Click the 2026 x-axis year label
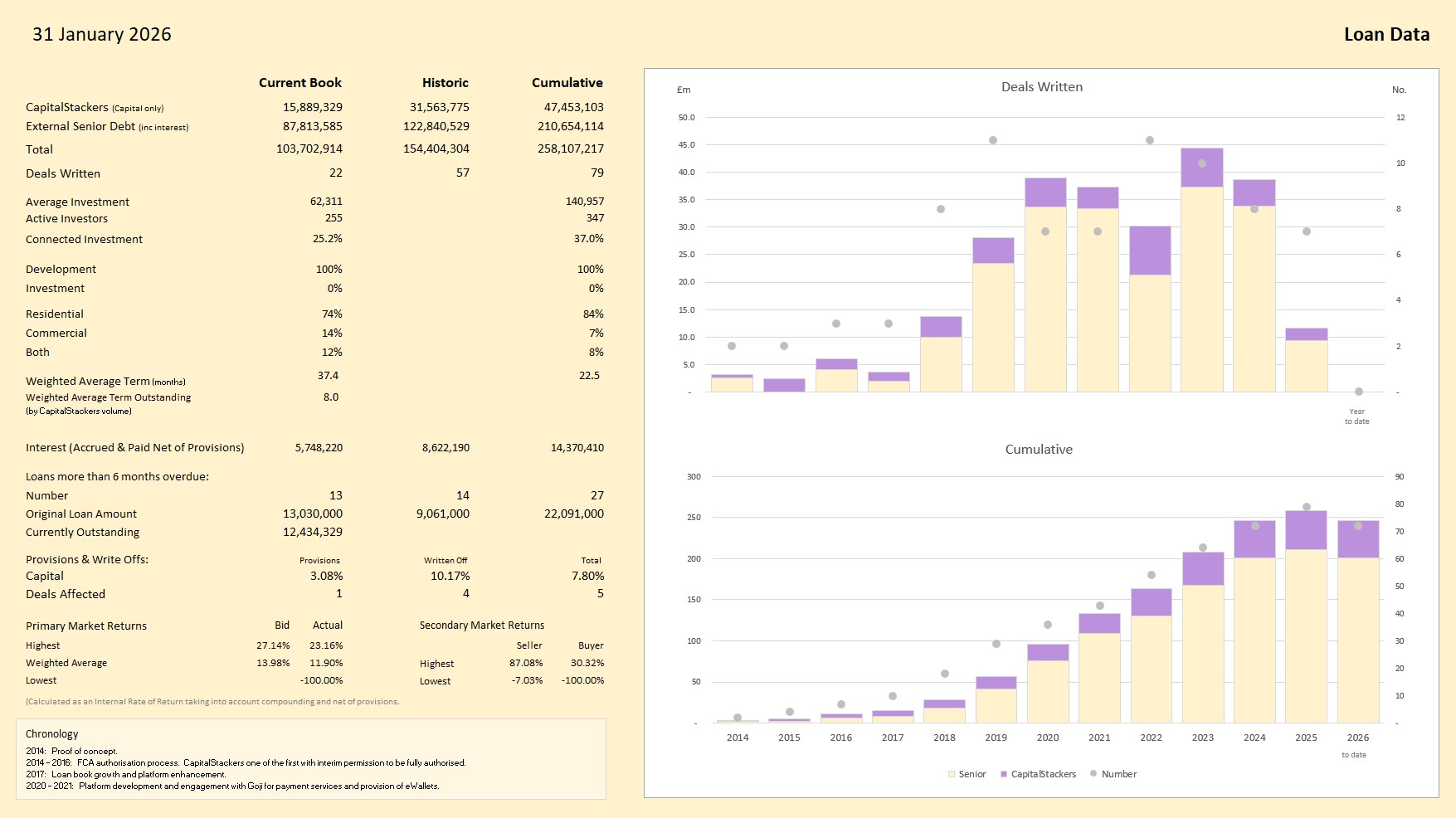Viewport: 1456px width, 818px height. [1357, 738]
